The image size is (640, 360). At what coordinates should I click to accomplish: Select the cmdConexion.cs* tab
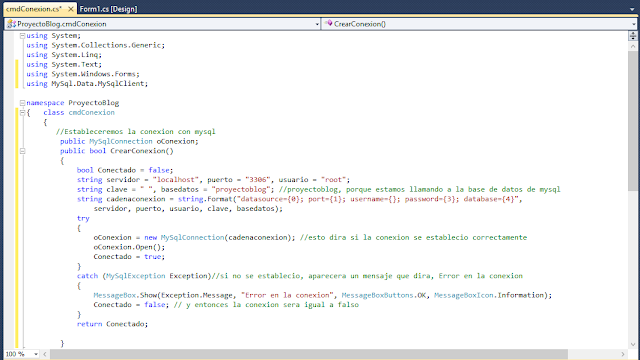click(x=34, y=9)
